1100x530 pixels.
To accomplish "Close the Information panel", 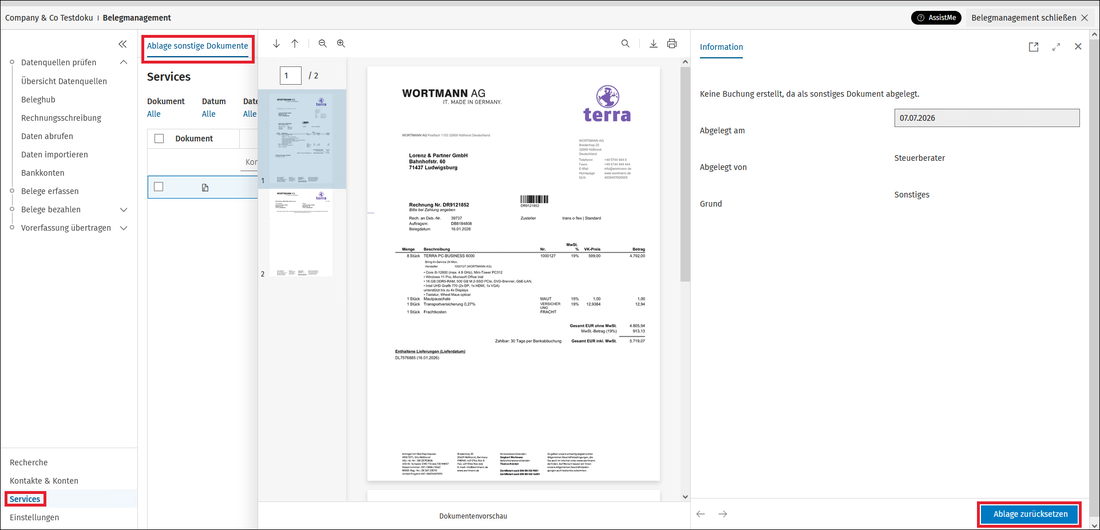I will pyautogui.click(x=1078, y=46).
